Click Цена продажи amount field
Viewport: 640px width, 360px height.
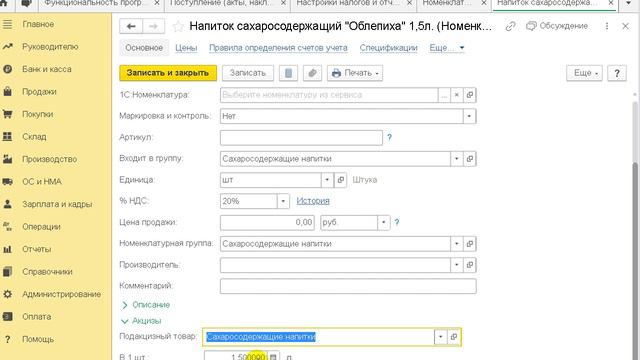coord(267,222)
